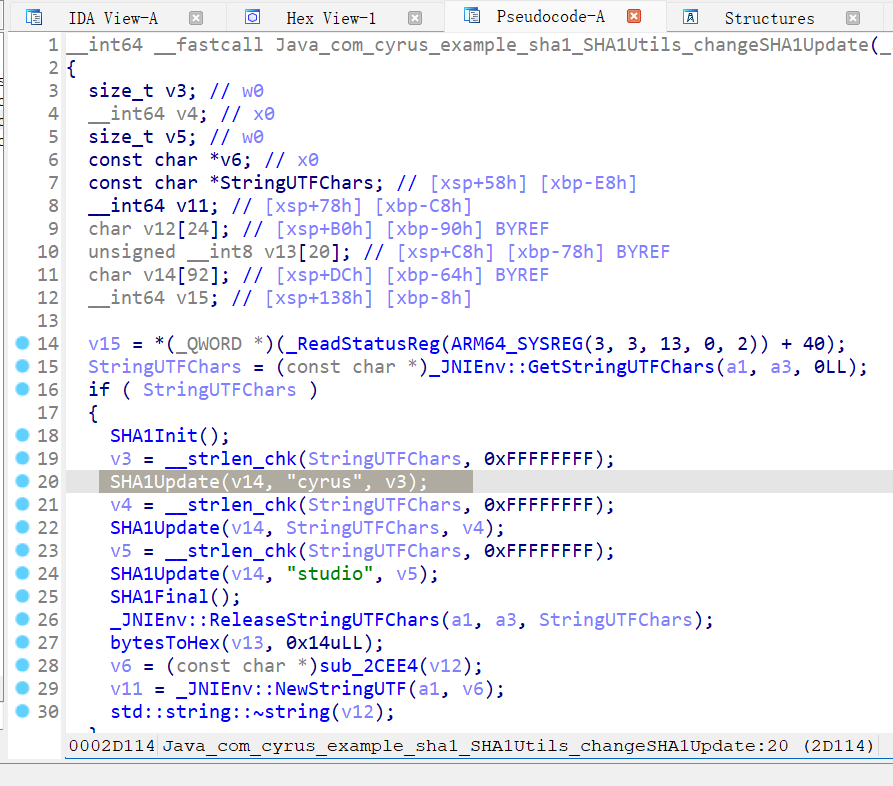Select the Pseudocode-A tab
The width and height of the screenshot is (893, 786).
(x=550, y=17)
